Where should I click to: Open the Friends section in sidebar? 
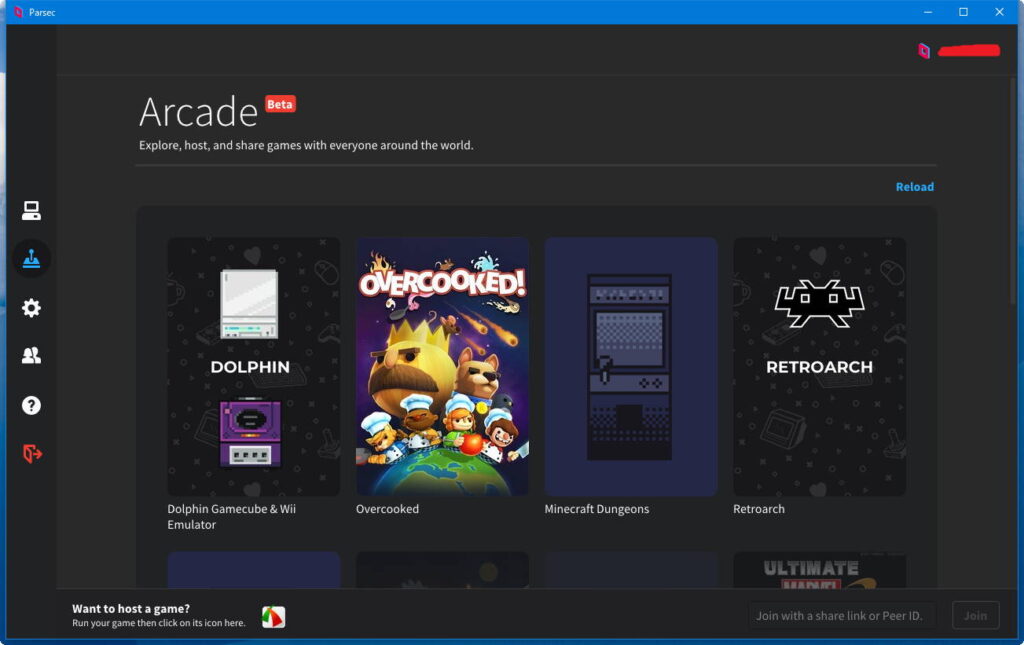(31, 356)
